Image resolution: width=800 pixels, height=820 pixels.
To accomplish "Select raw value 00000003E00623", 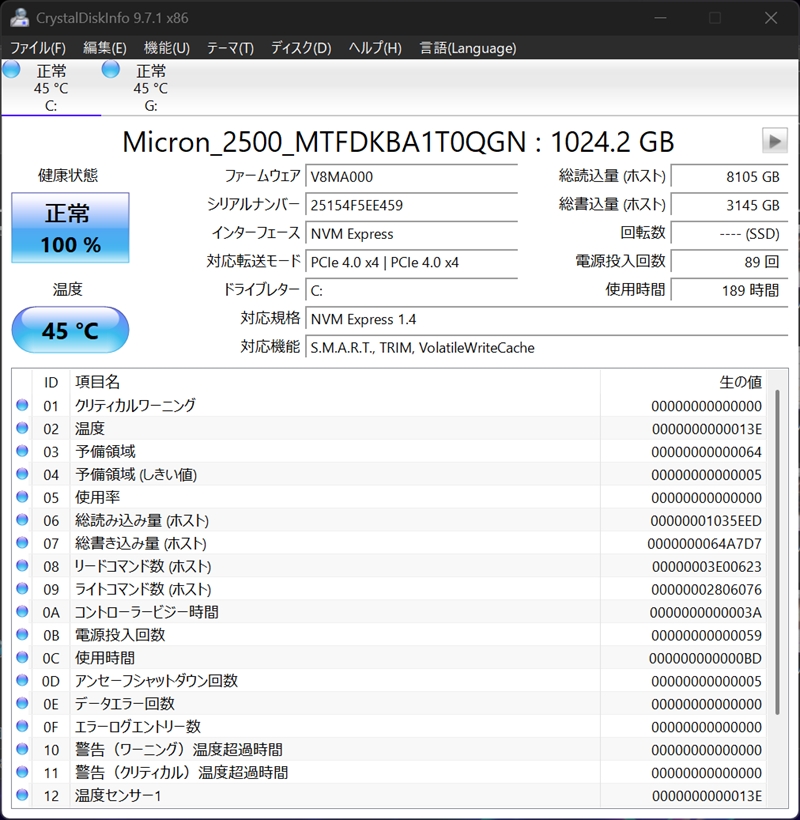I will [x=706, y=567].
